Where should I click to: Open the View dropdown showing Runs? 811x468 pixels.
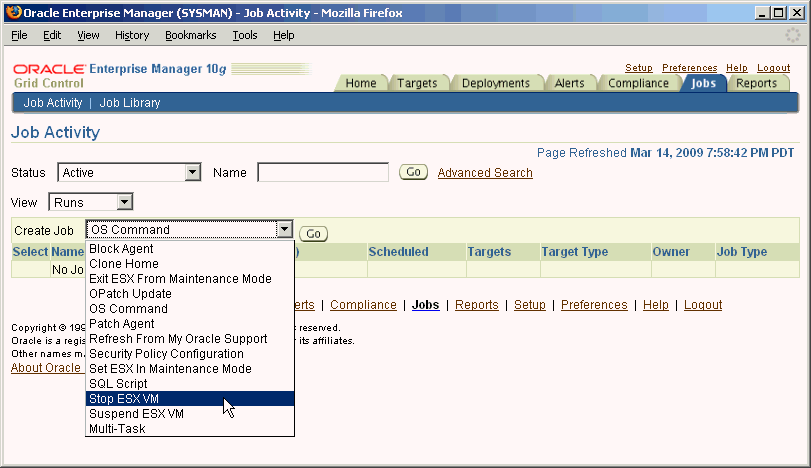click(91, 202)
